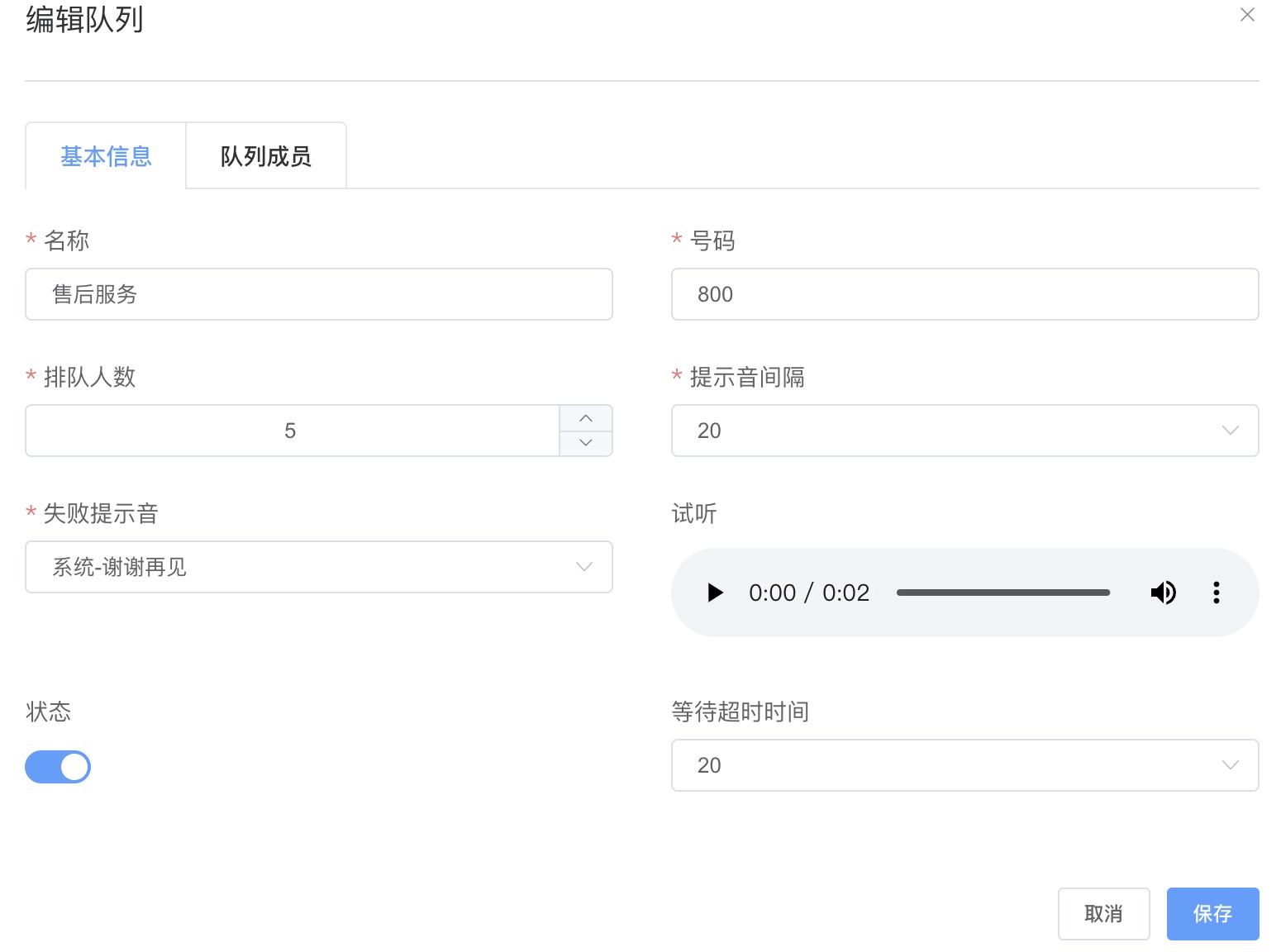Viewport: 1281px width, 952px height.
Task: Switch to the 队列成员 tab
Action: point(265,156)
